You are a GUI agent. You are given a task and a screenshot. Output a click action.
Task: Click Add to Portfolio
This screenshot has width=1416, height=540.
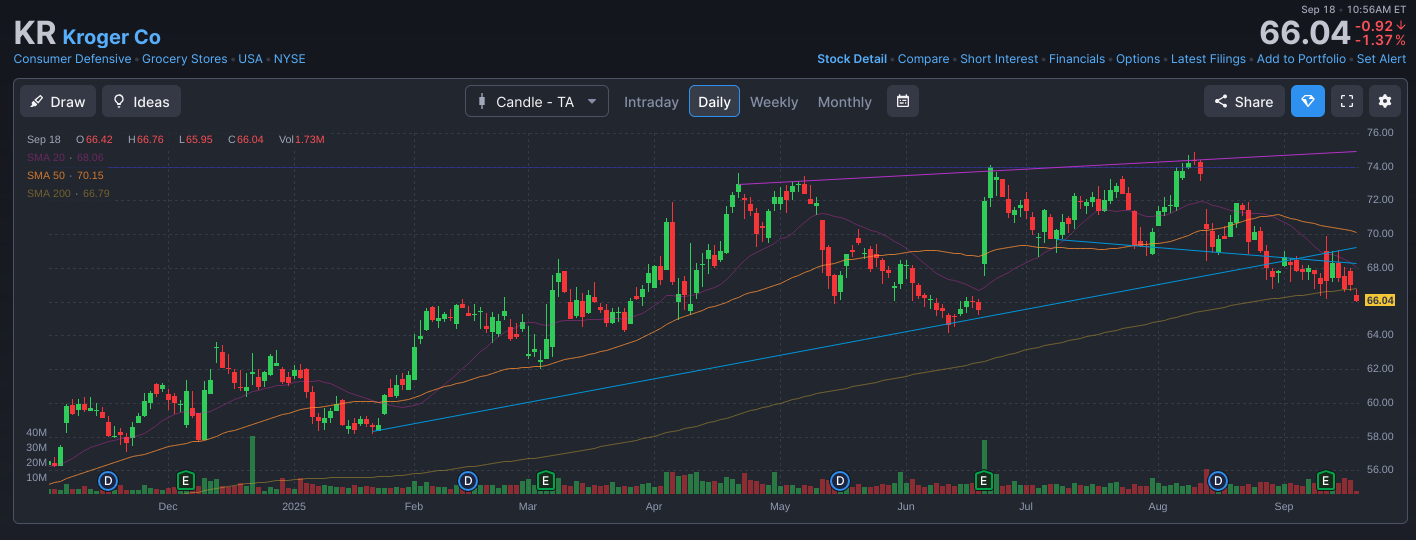[x=1301, y=59]
